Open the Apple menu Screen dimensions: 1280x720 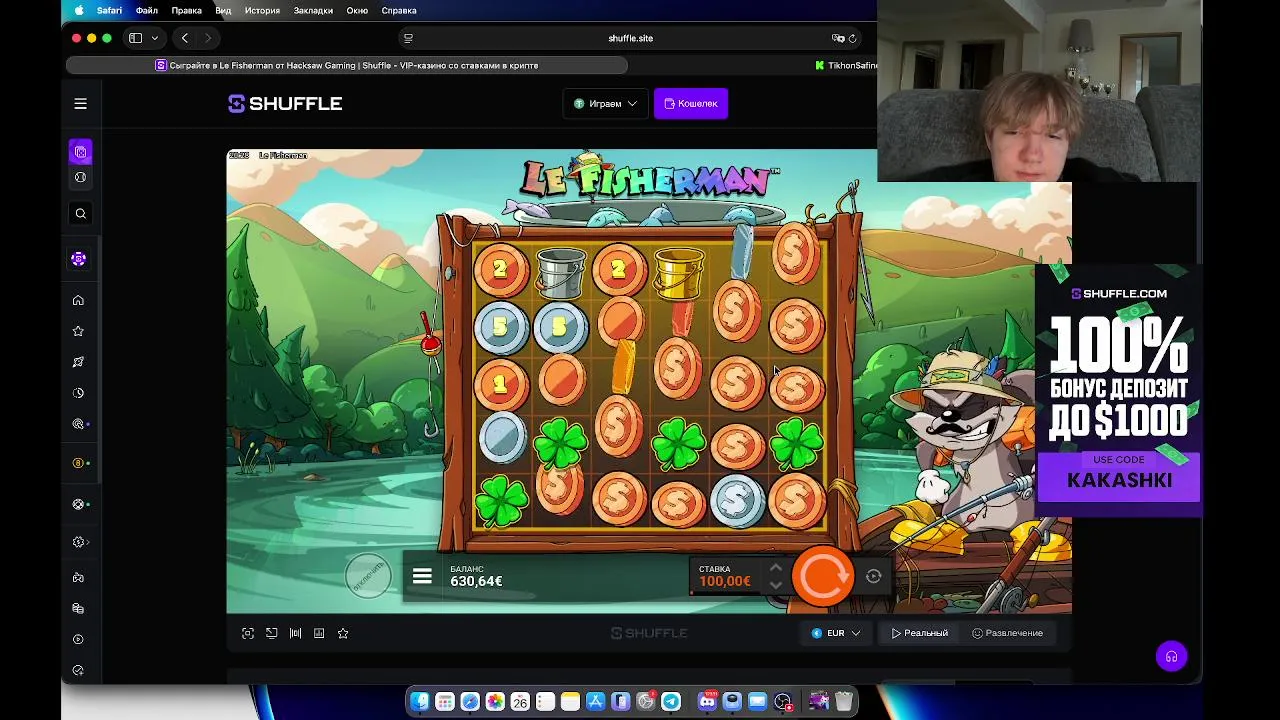click(79, 10)
